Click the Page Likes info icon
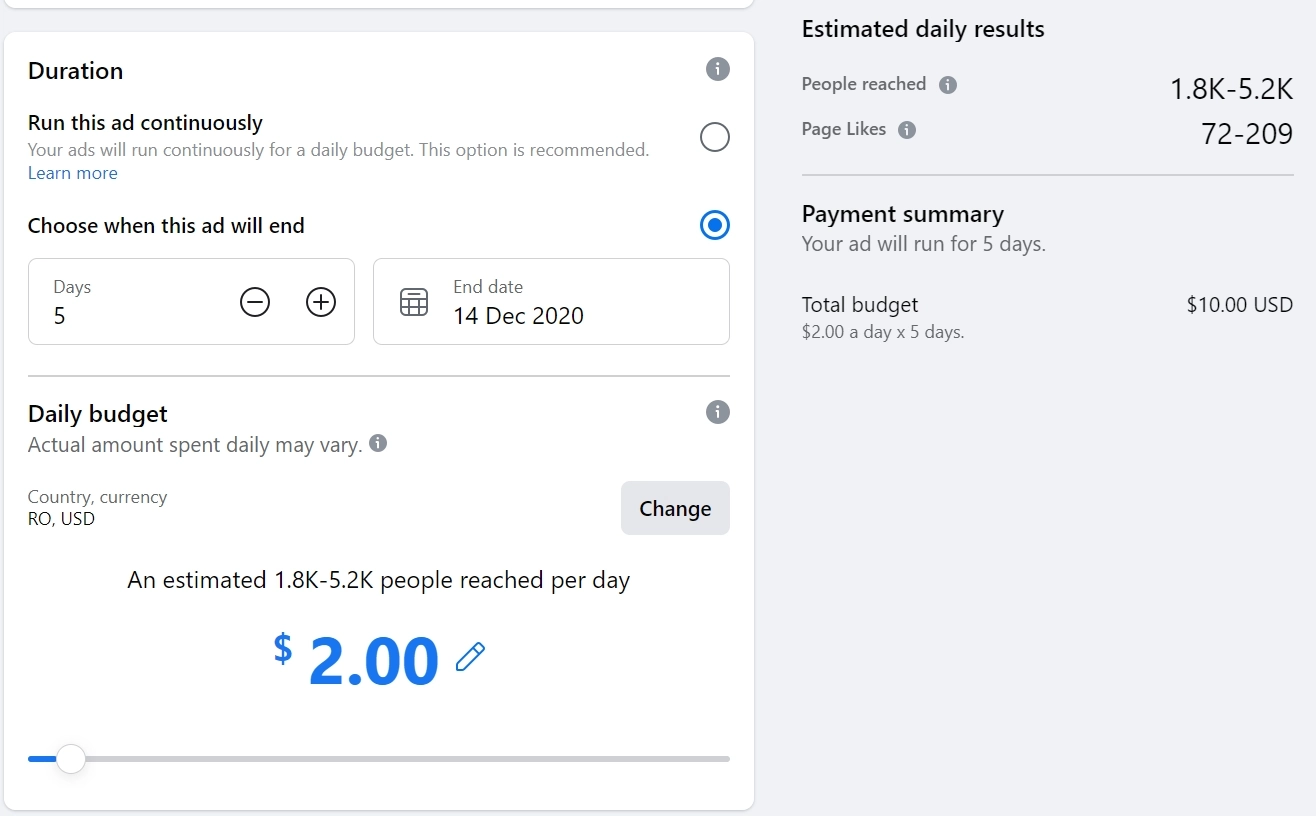 click(907, 130)
